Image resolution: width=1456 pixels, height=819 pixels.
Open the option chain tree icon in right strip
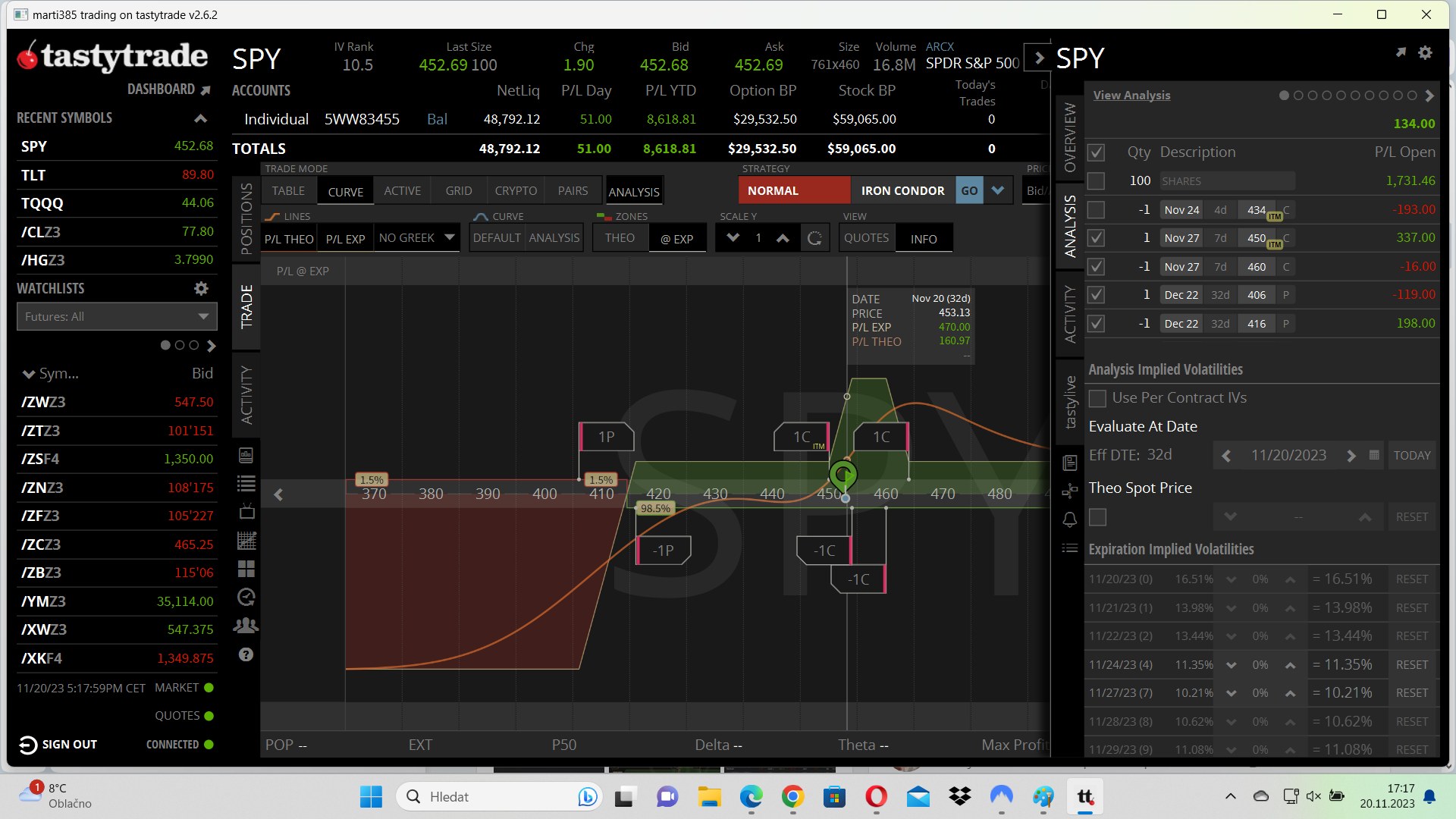1070,491
